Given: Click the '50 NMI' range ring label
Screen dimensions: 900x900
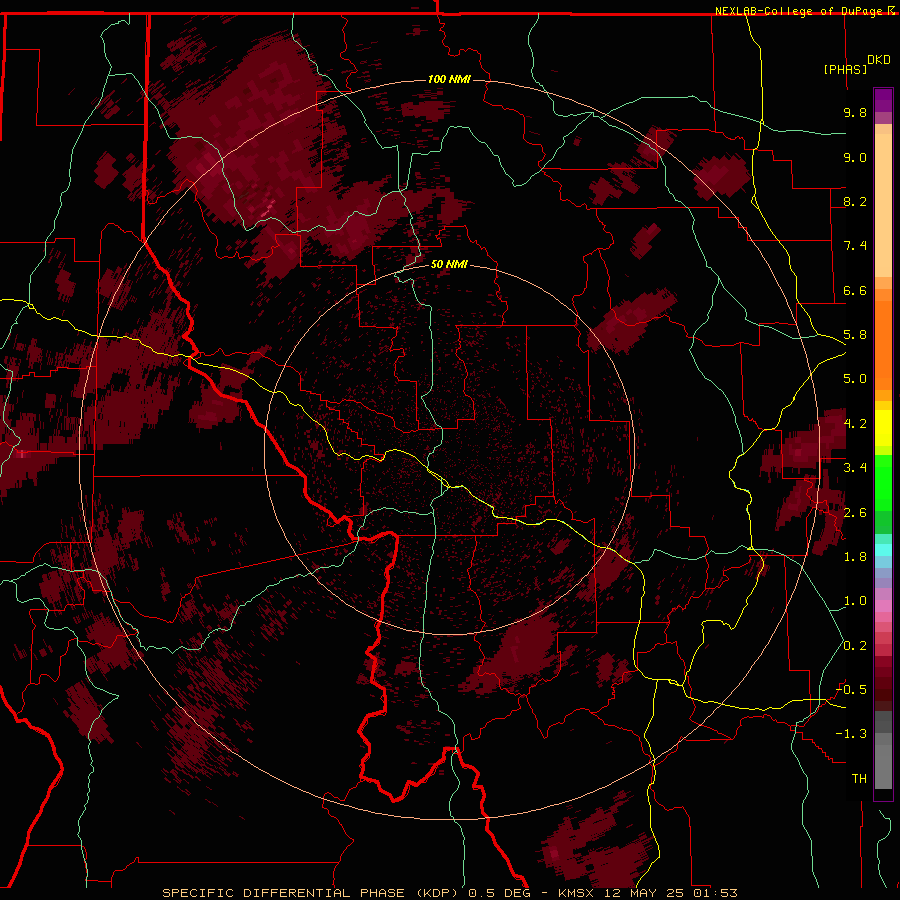Looking at the screenshot, I should coord(449,264).
